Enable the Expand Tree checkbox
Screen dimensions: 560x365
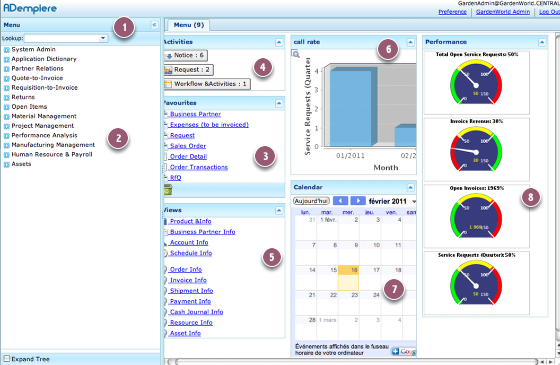[7, 358]
